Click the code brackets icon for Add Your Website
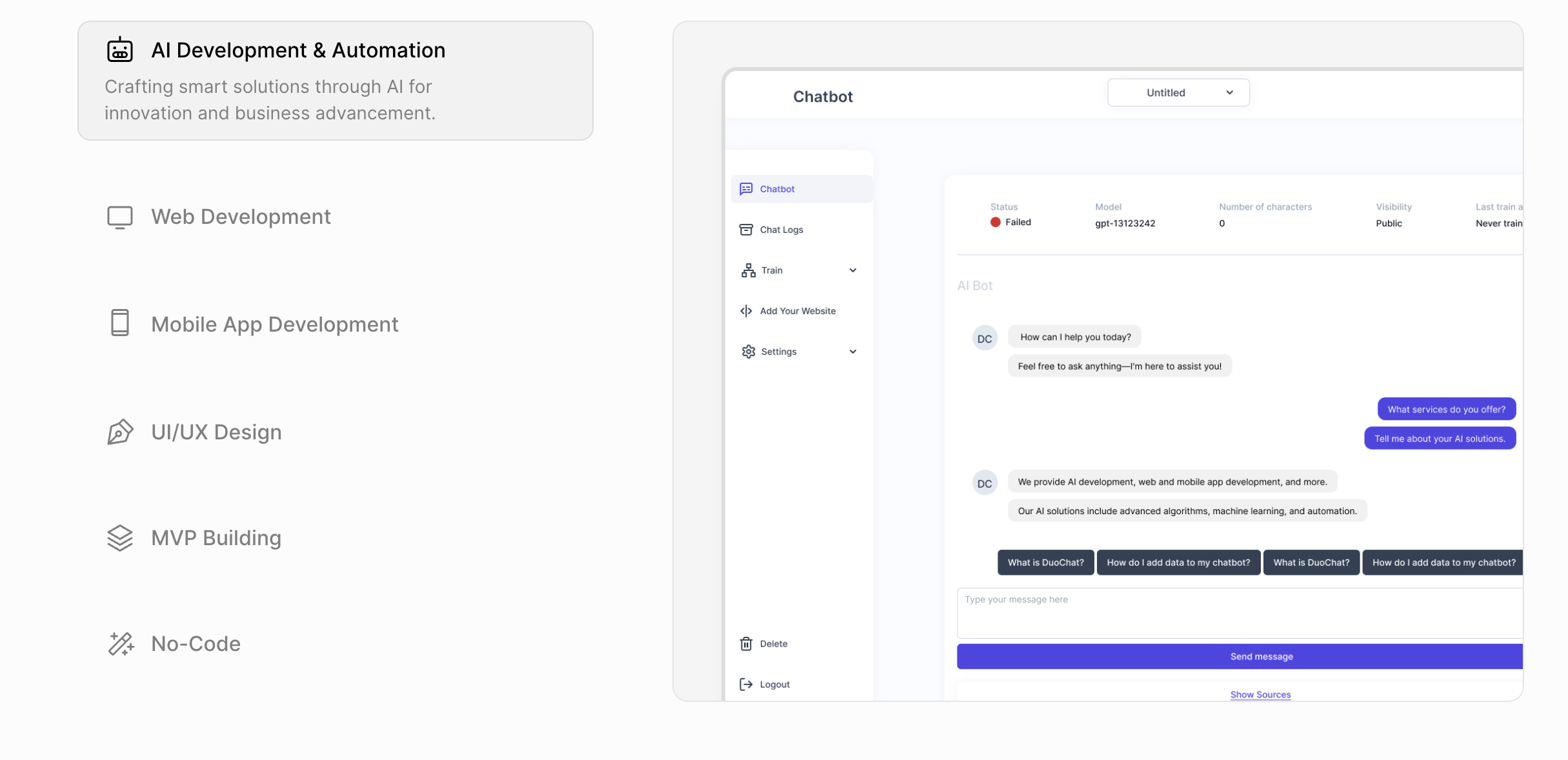Screen dimensions: 1568x760 point(746,311)
